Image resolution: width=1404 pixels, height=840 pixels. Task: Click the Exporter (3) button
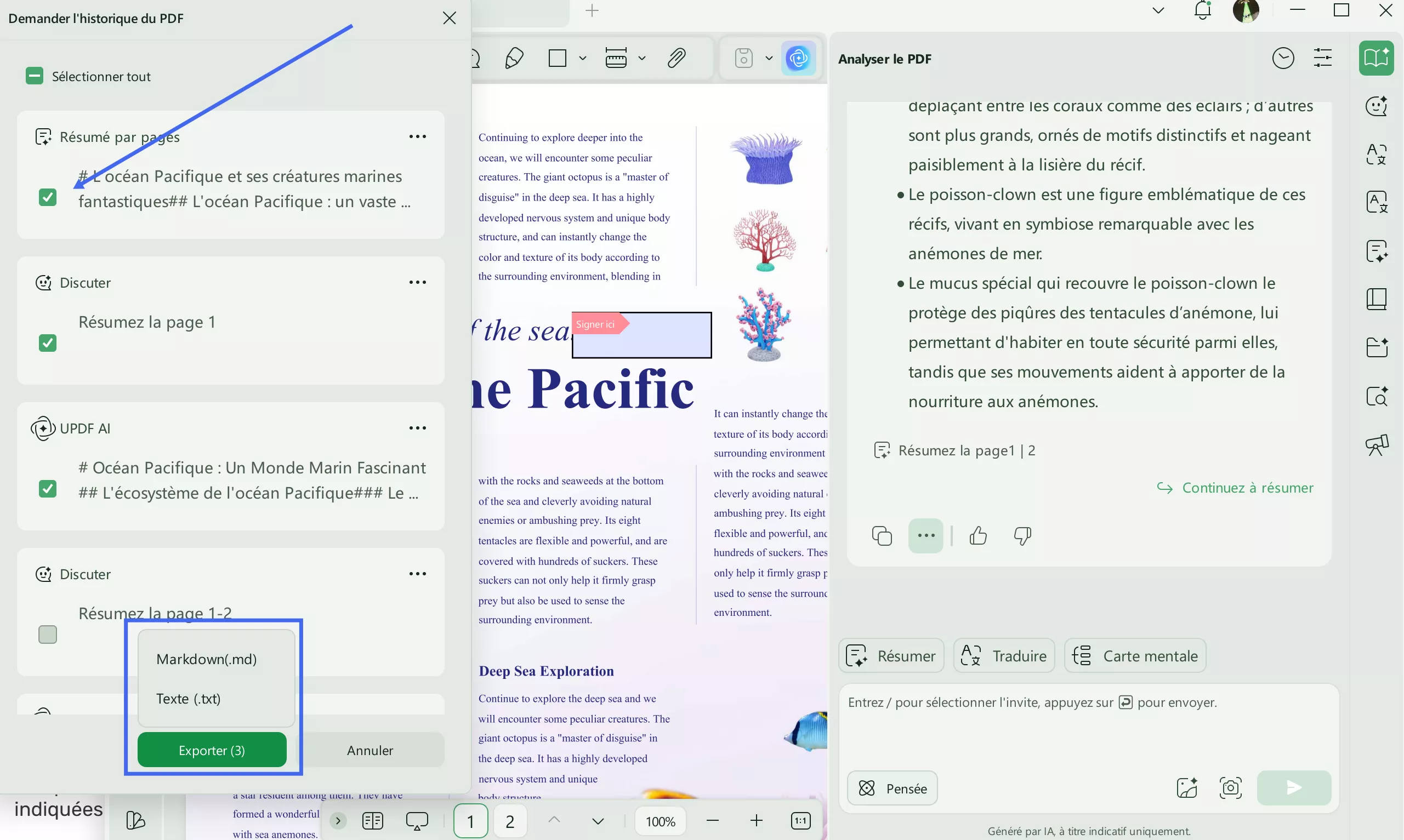click(212, 750)
